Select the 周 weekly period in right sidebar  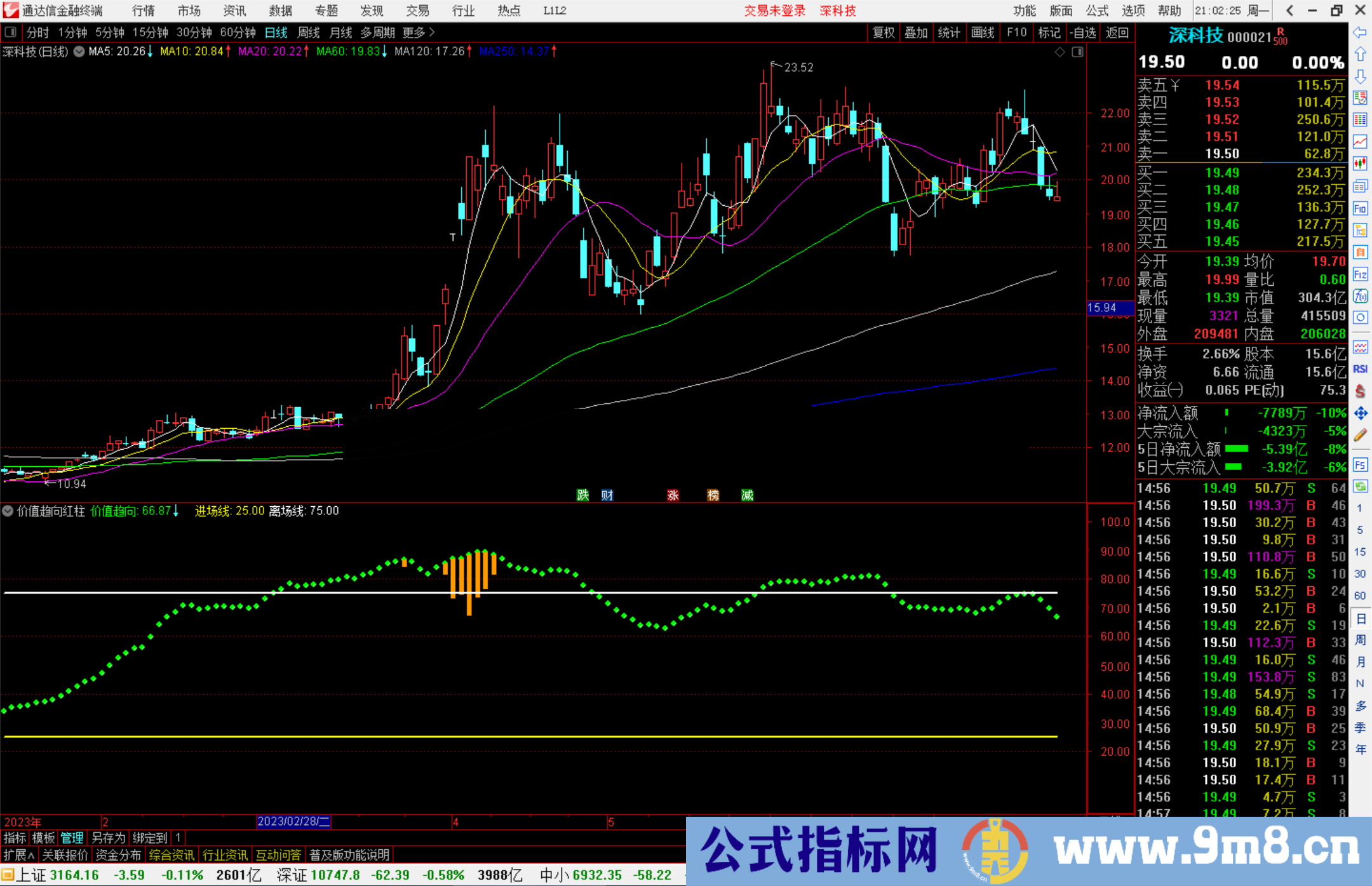click(1360, 640)
